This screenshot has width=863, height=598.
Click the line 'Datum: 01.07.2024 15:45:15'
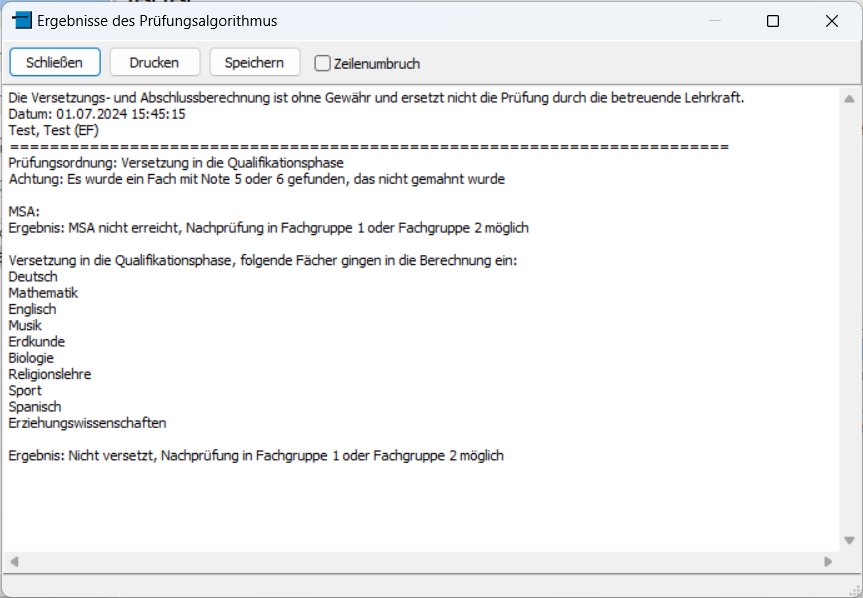click(x=97, y=114)
